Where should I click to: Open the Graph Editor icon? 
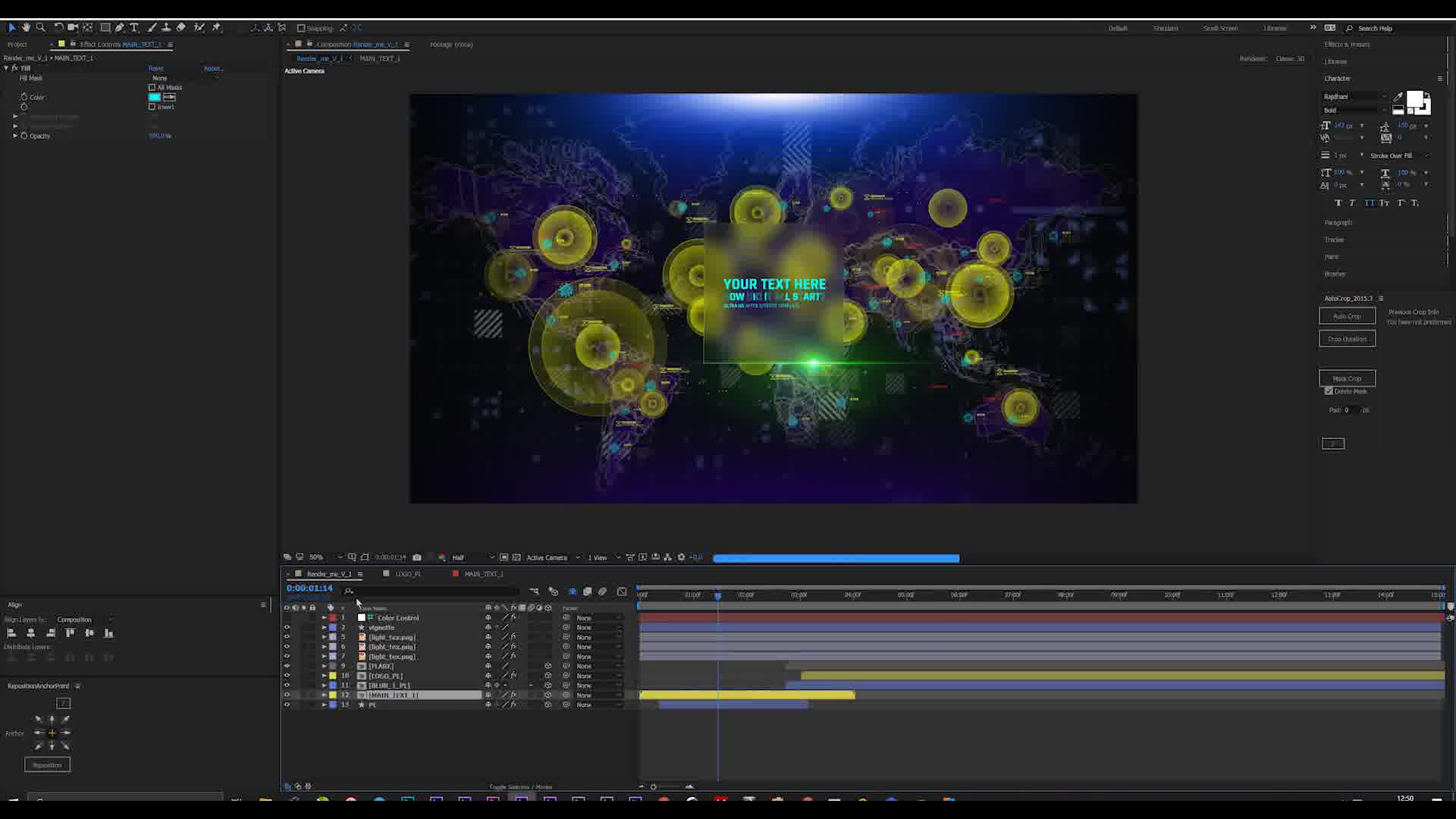622,591
